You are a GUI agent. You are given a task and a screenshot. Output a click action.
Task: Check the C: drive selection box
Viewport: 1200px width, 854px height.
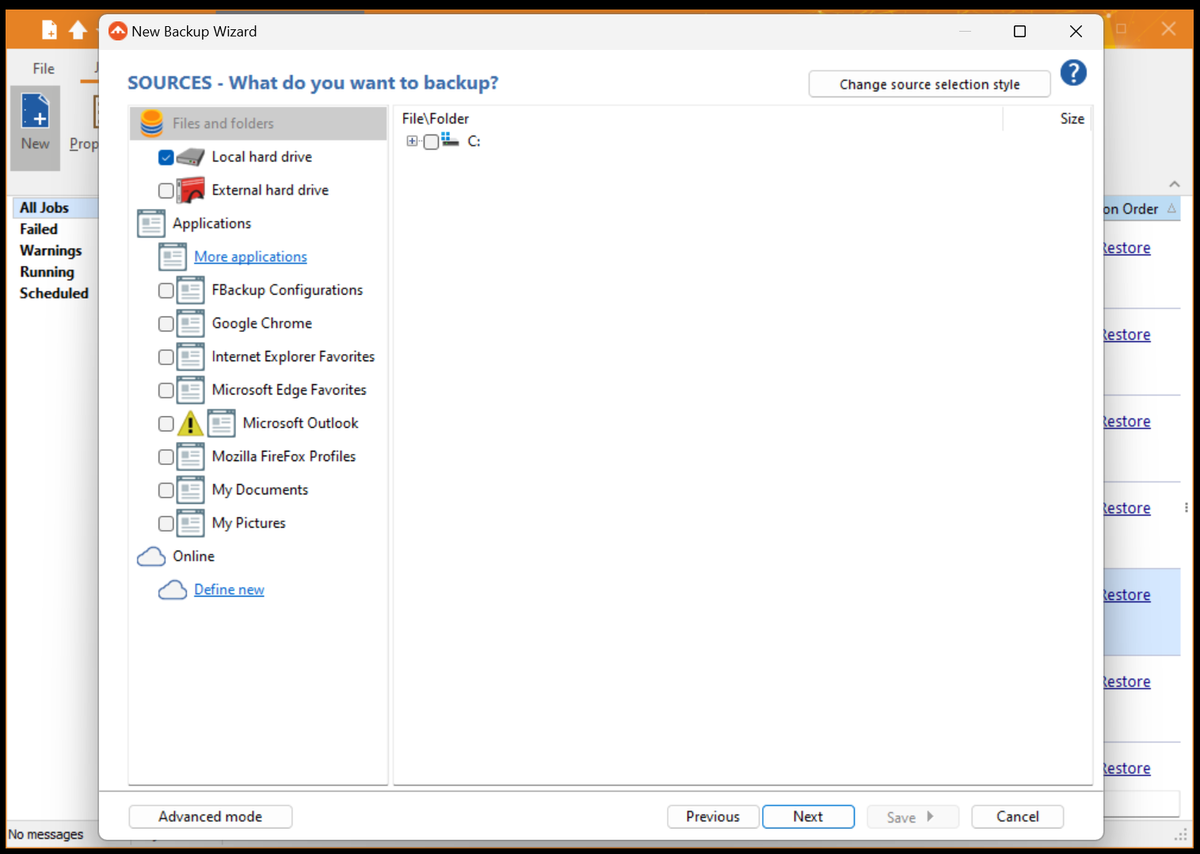431,141
